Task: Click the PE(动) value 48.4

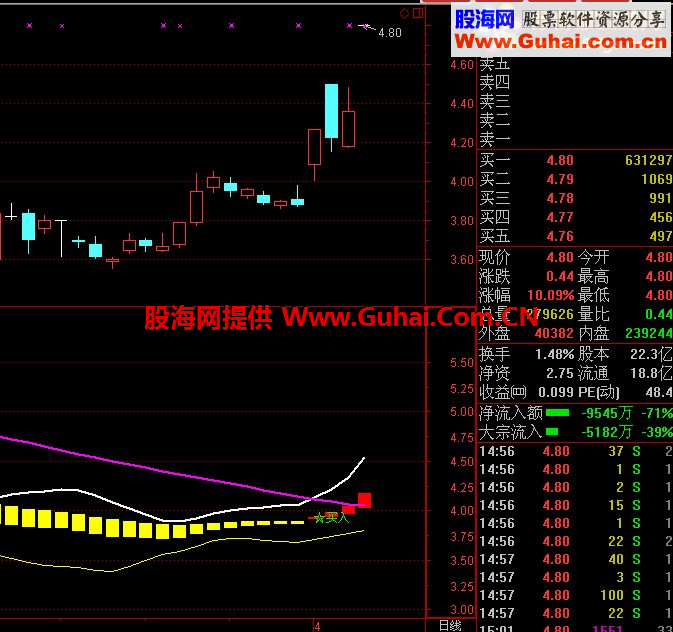Action: coord(659,392)
